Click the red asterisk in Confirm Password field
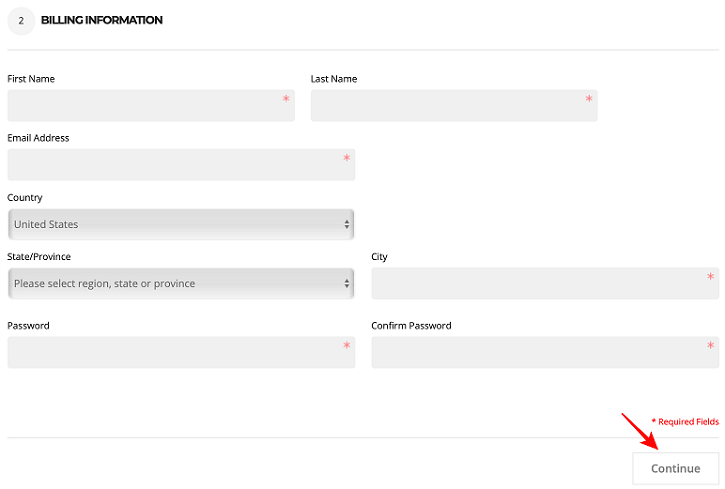Image resolution: width=725 pixels, height=489 pixels. click(x=711, y=345)
